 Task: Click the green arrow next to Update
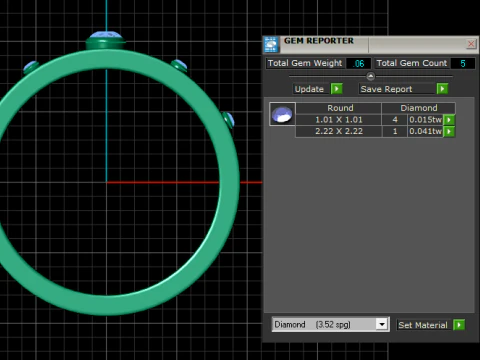(x=337, y=89)
